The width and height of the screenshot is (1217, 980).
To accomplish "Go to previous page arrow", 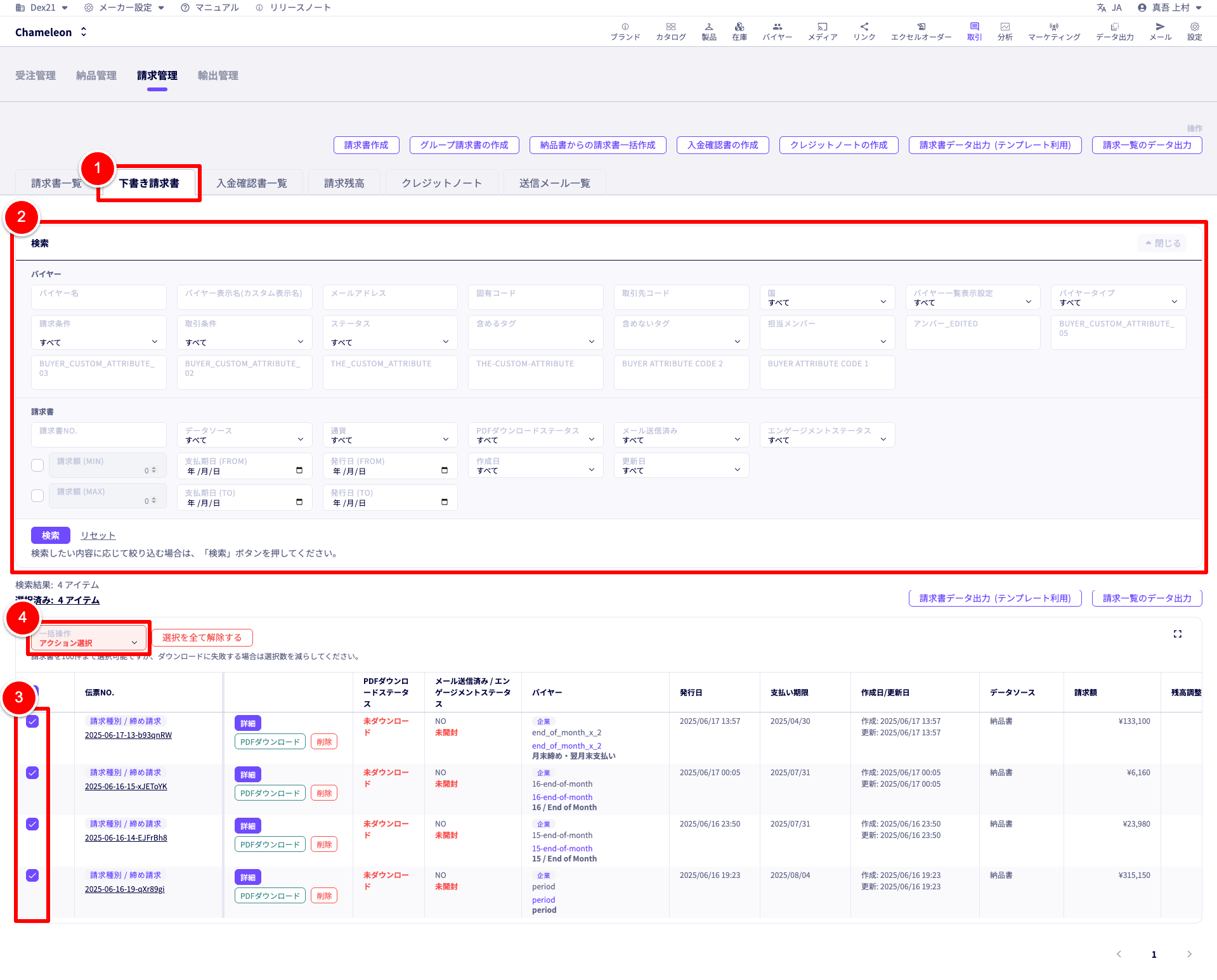I will [1119, 954].
